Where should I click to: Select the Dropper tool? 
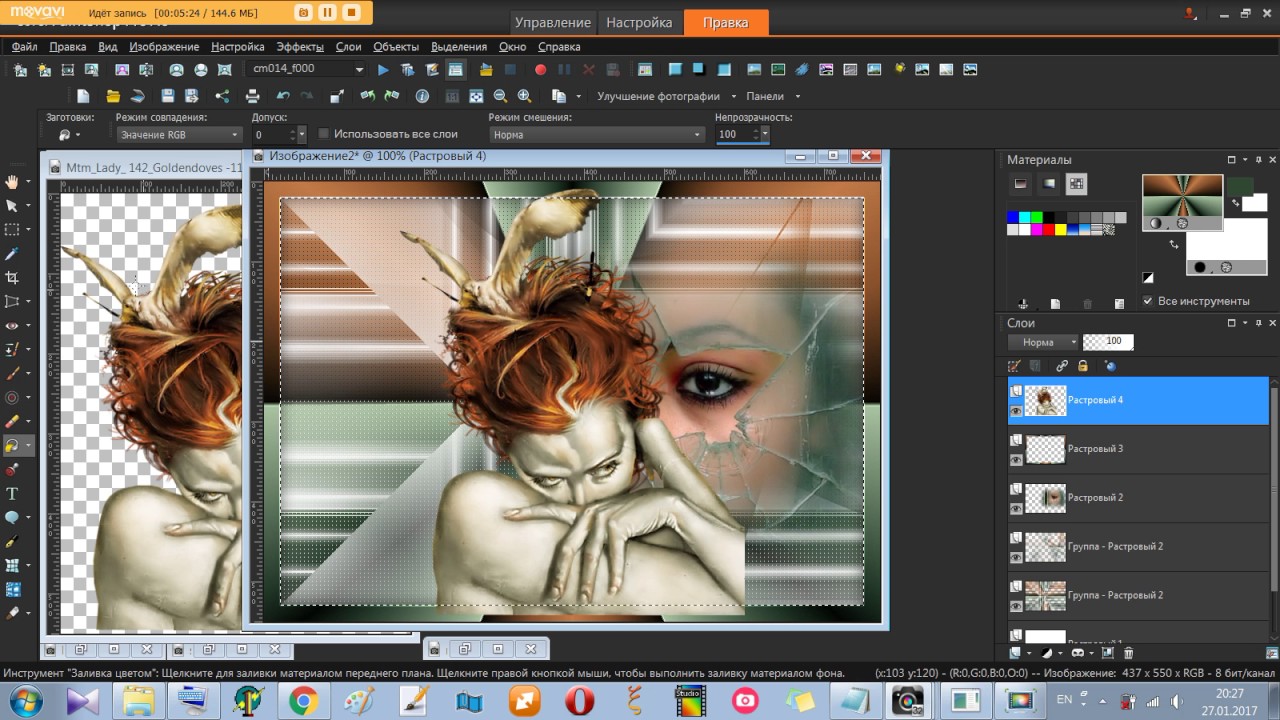[12, 254]
